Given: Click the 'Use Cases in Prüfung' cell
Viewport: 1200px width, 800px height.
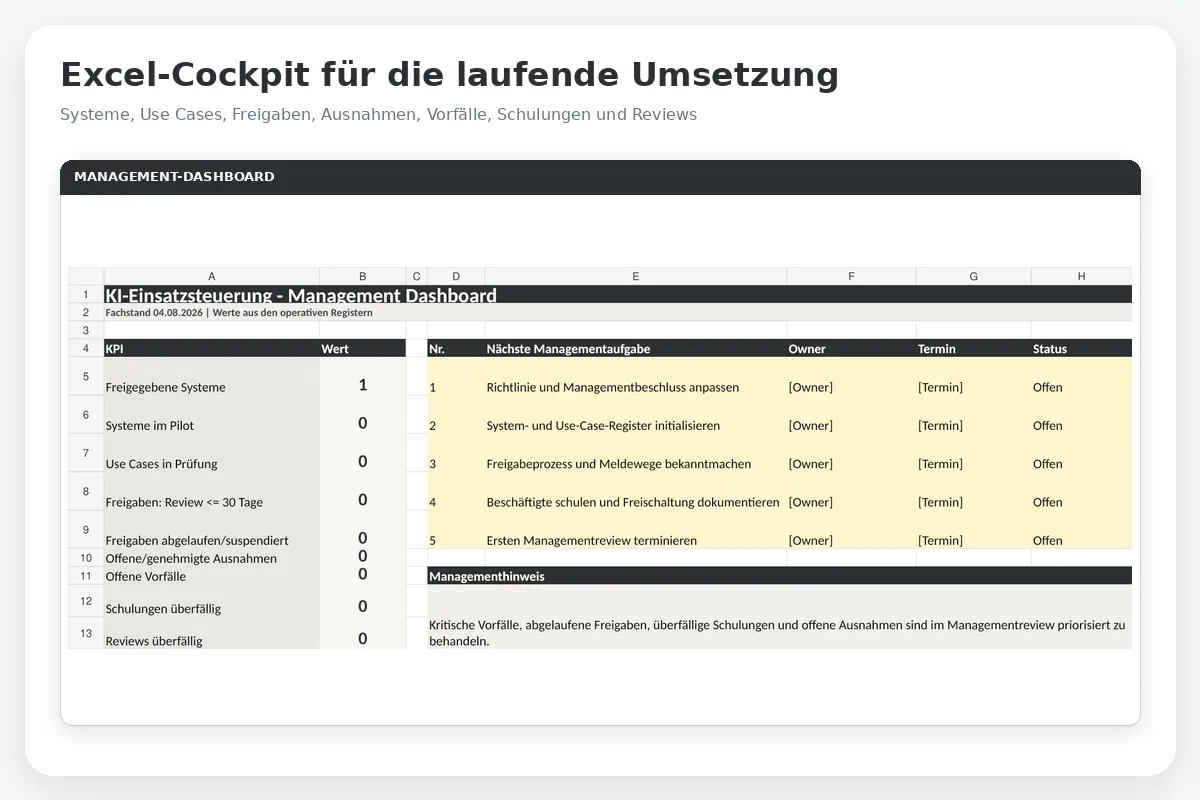Looking at the screenshot, I should click(x=211, y=452).
